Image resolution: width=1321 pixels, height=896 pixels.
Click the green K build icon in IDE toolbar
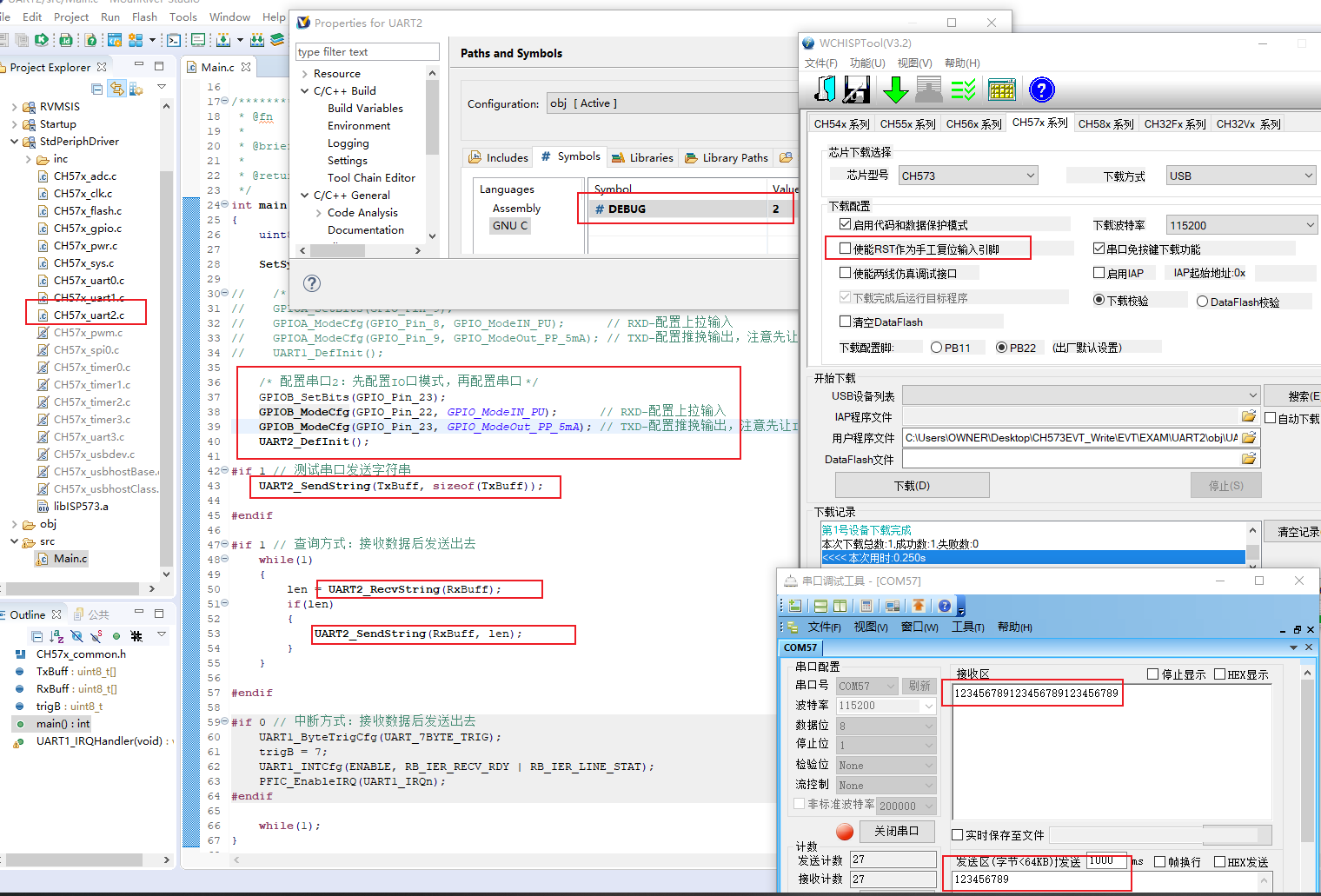tap(41, 40)
